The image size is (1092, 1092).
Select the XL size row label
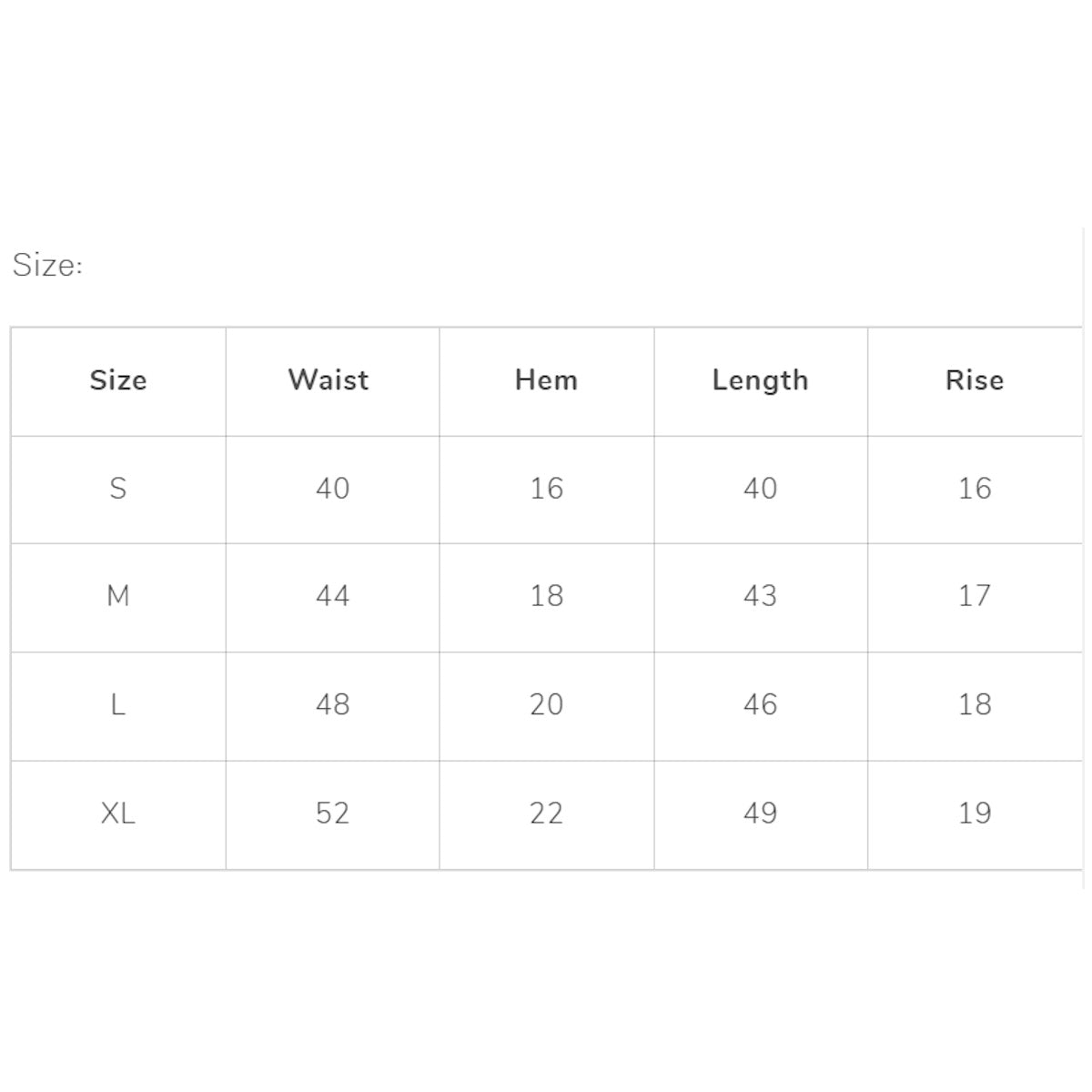click(x=118, y=813)
